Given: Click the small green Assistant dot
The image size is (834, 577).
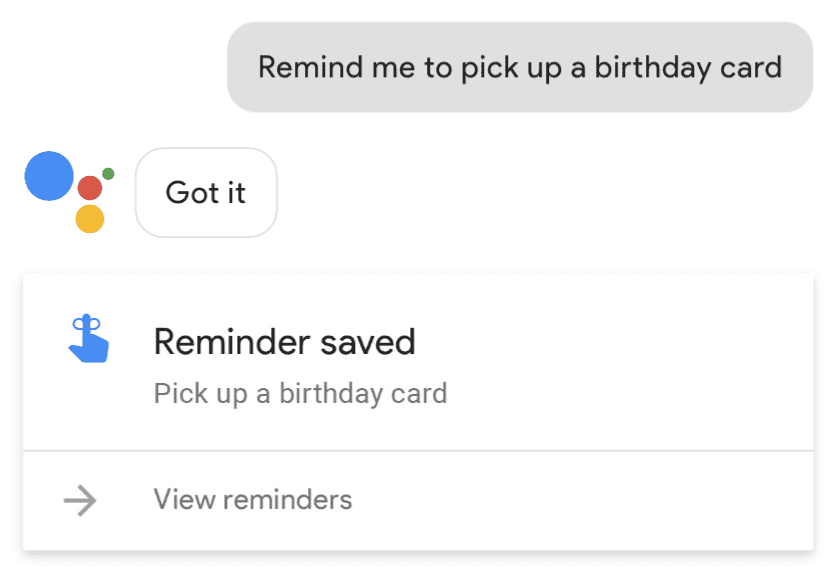Looking at the screenshot, I should 108,174.
